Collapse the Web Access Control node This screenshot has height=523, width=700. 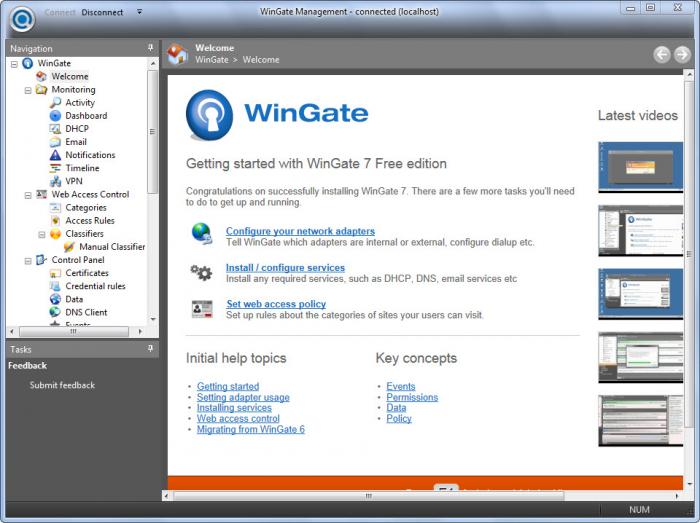pos(28,195)
